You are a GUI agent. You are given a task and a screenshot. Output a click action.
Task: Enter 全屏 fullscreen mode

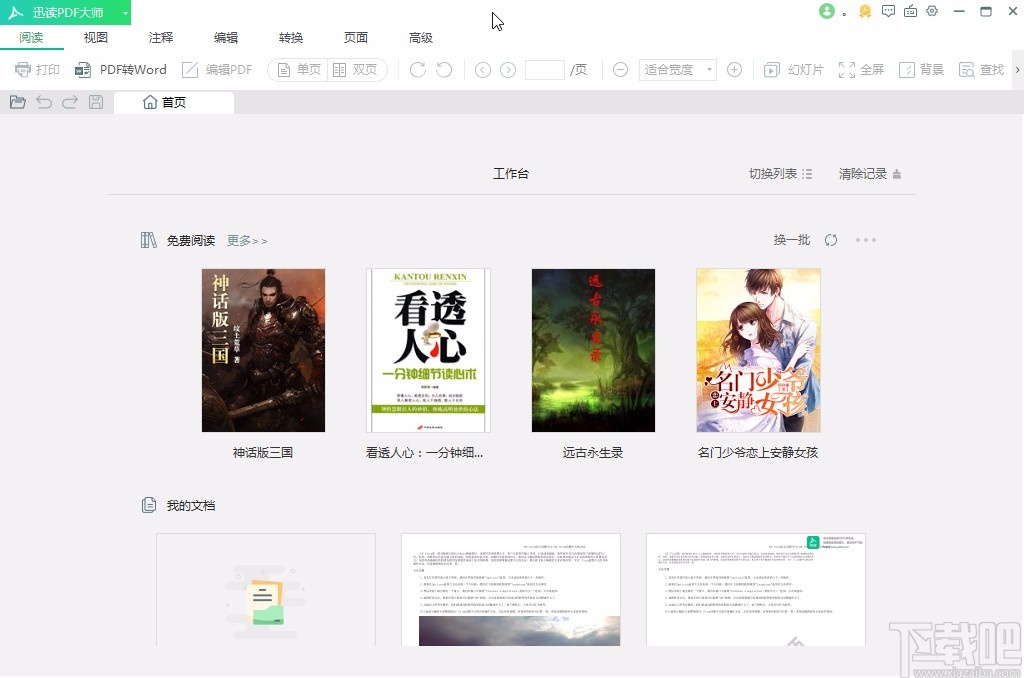pos(861,69)
